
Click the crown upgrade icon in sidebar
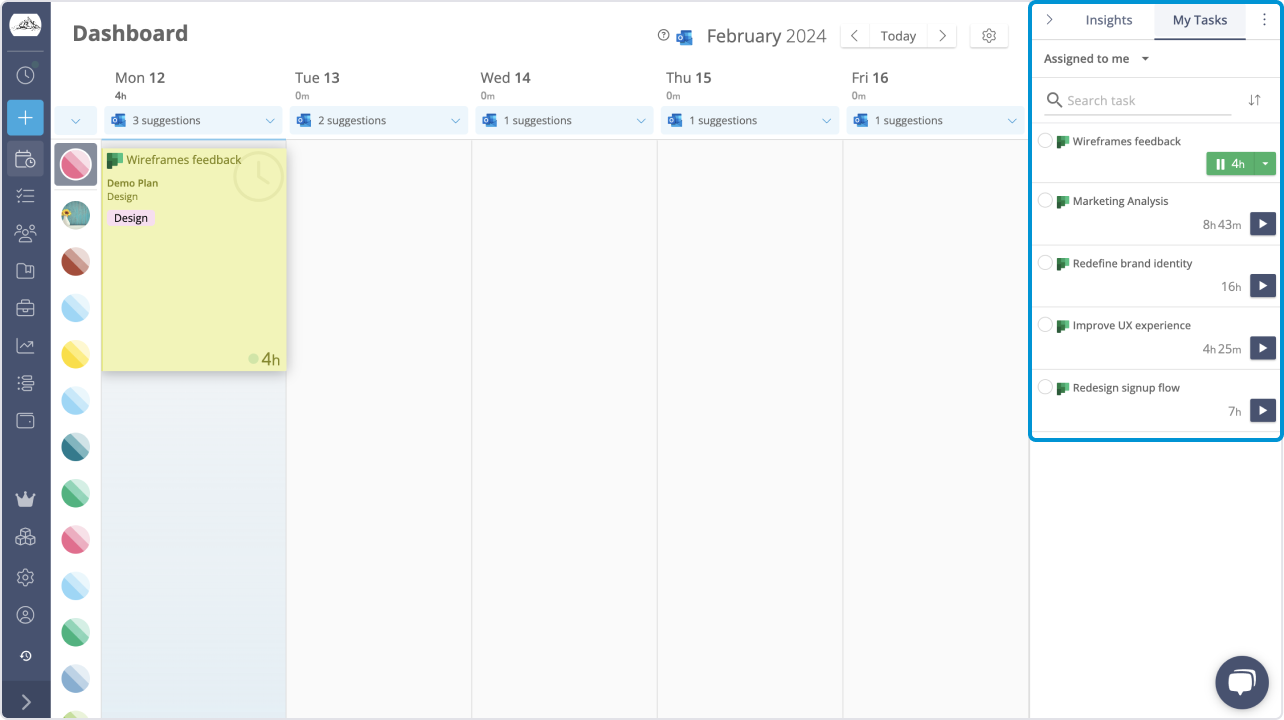pyautogui.click(x=25, y=499)
